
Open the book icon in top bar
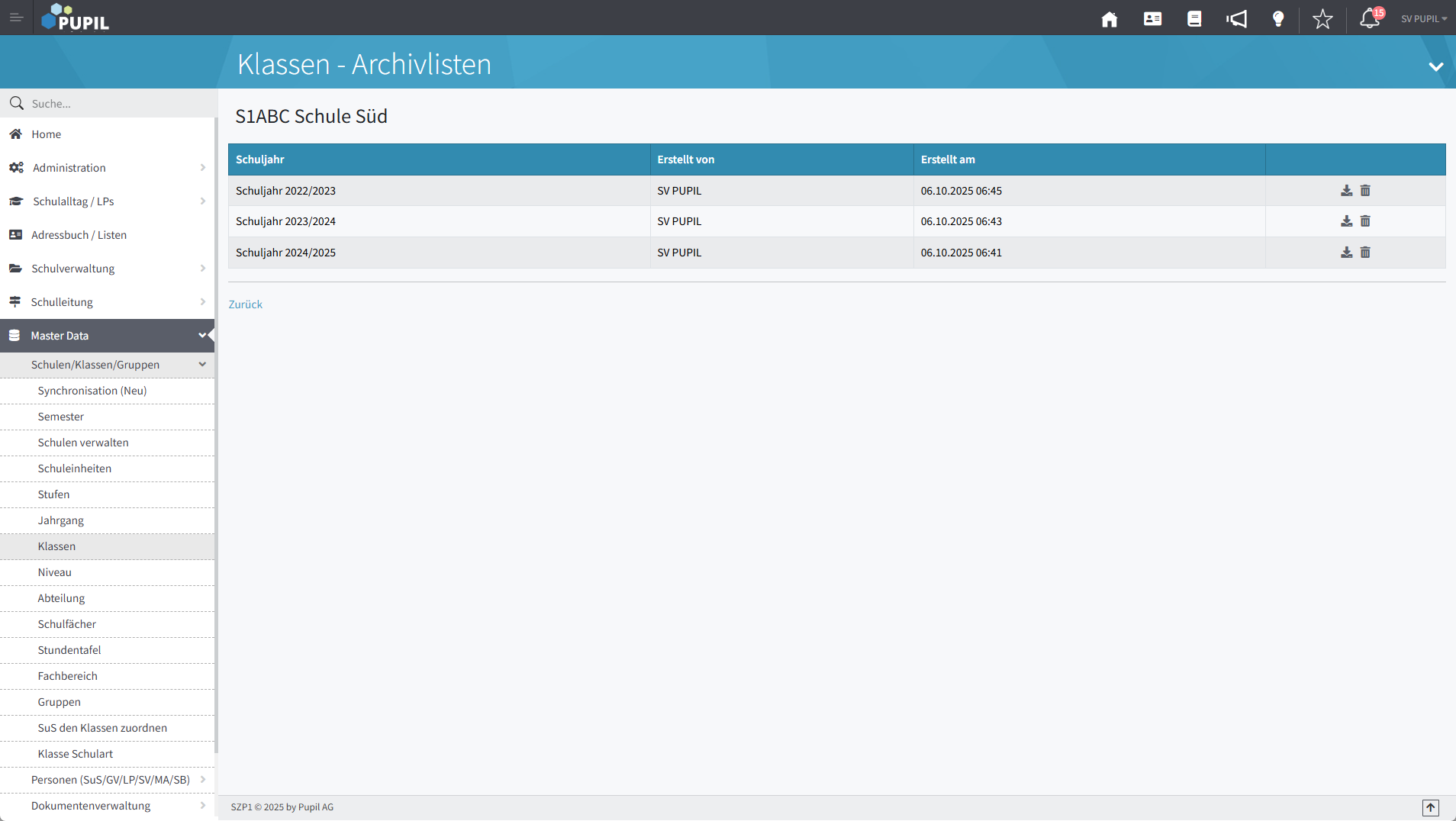[1194, 19]
